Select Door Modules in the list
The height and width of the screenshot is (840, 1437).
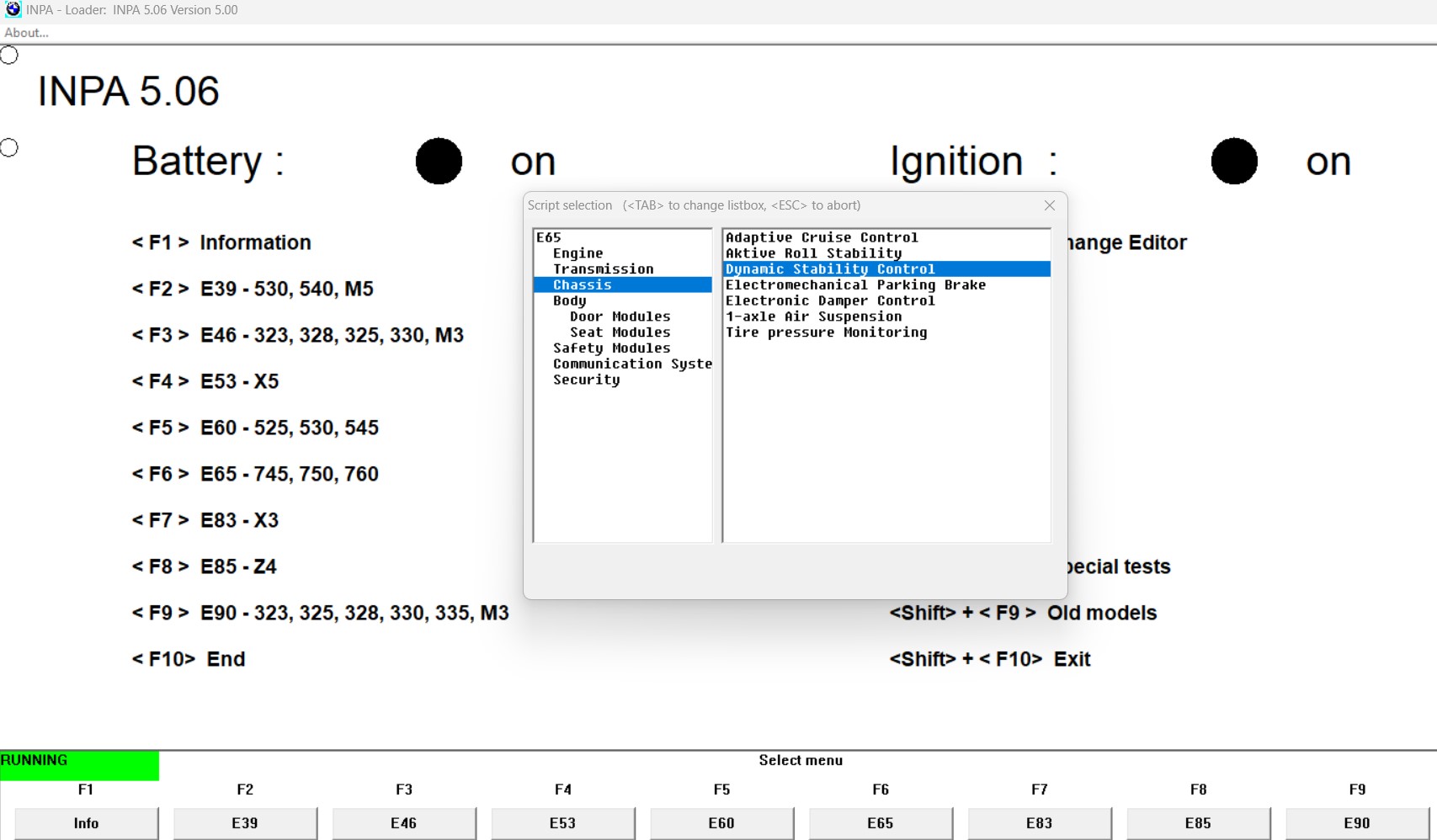click(x=620, y=316)
